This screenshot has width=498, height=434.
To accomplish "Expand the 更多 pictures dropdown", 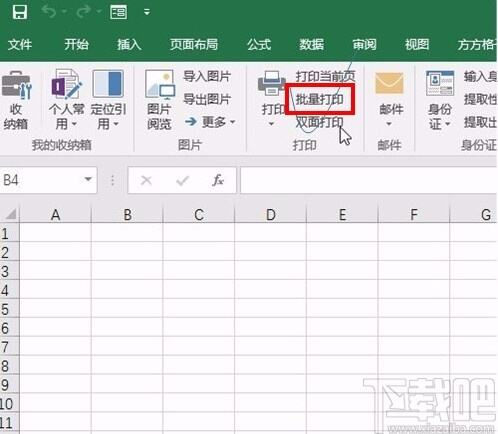I will click(210, 122).
